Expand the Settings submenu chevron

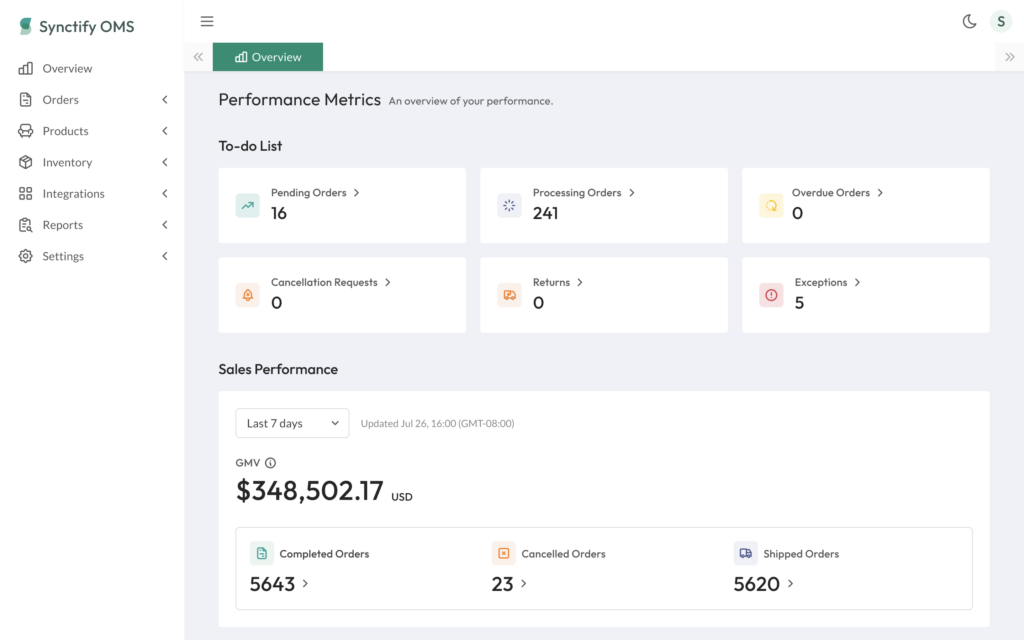165,257
